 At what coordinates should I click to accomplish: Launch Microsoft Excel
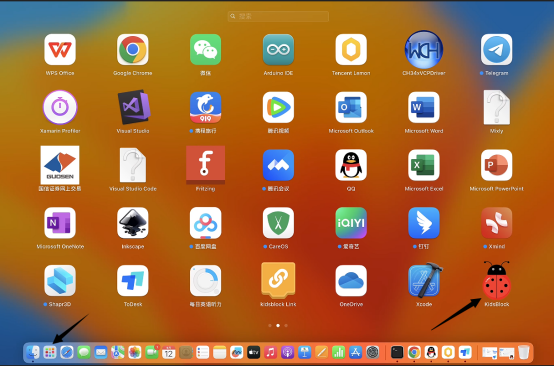424,165
